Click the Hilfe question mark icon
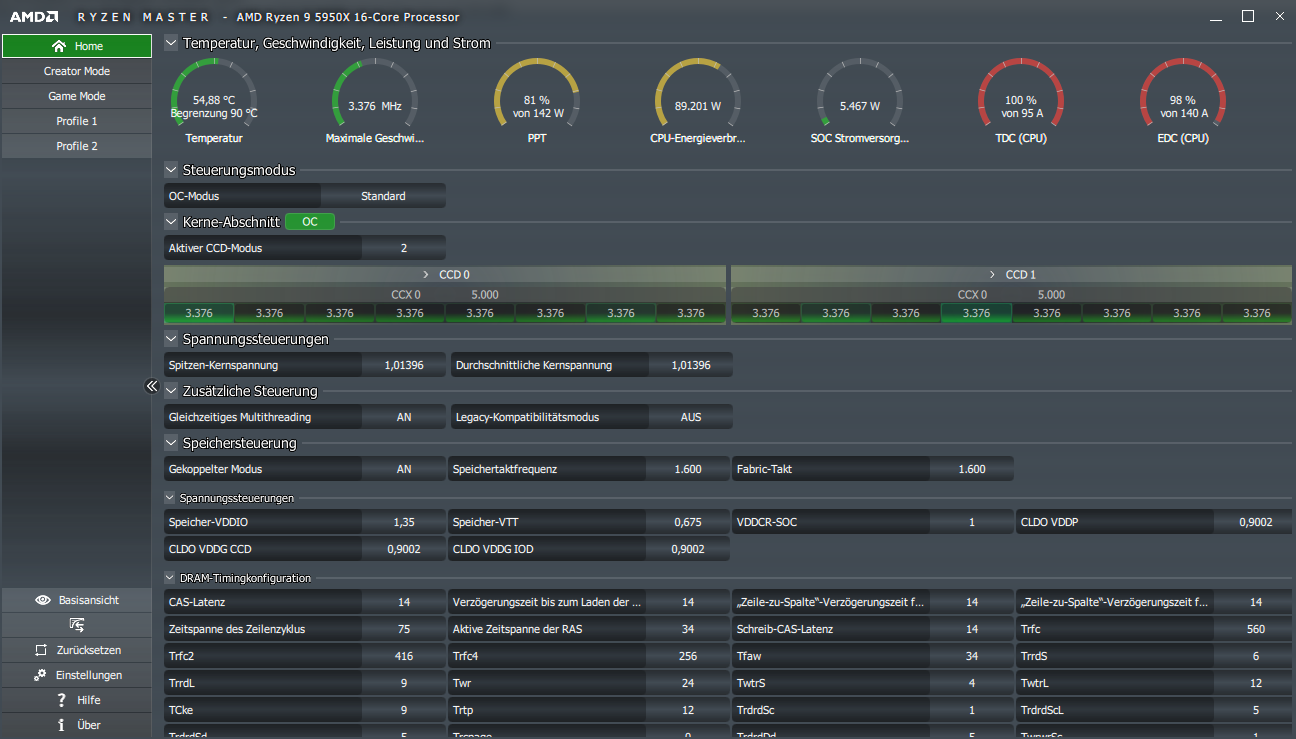 pyautogui.click(x=62, y=700)
